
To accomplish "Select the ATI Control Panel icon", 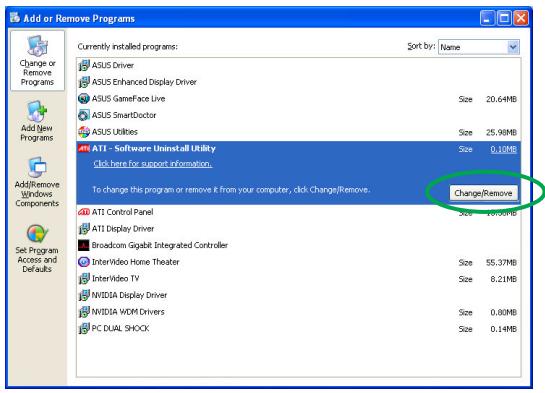I will (84, 212).
